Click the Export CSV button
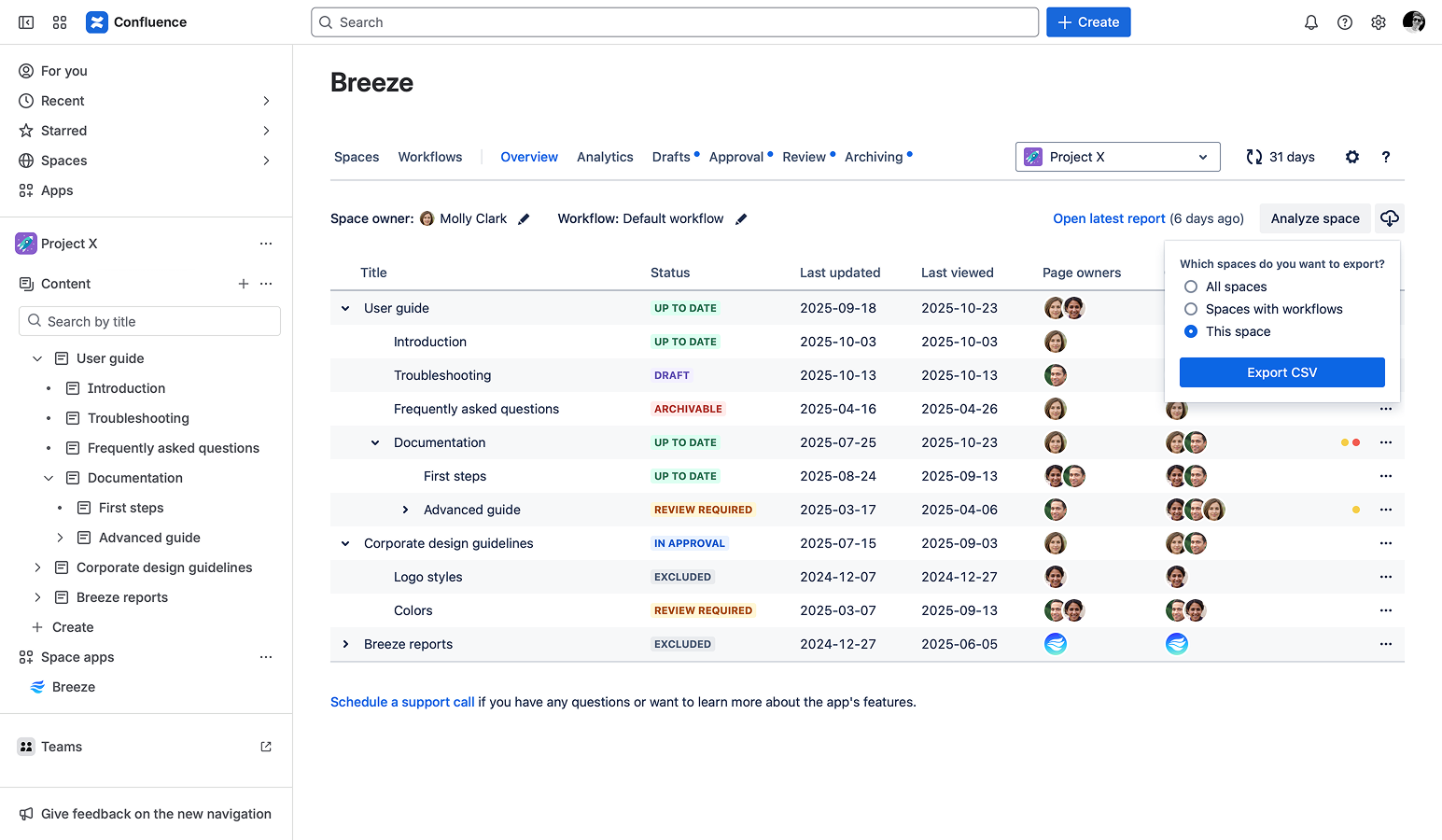The width and height of the screenshot is (1442, 840). [1281, 371]
